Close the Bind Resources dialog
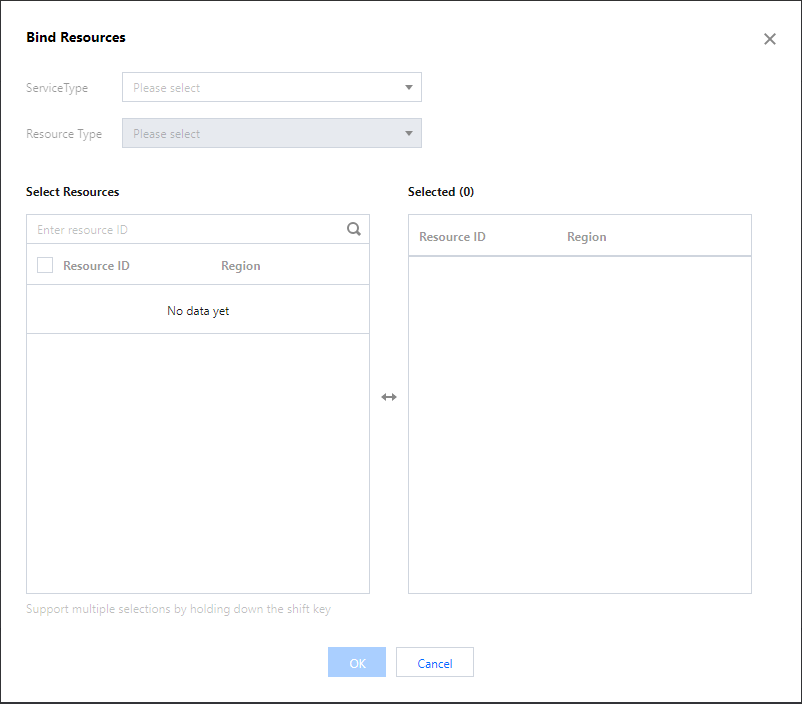Image resolution: width=802 pixels, height=704 pixels. (769, 39)
